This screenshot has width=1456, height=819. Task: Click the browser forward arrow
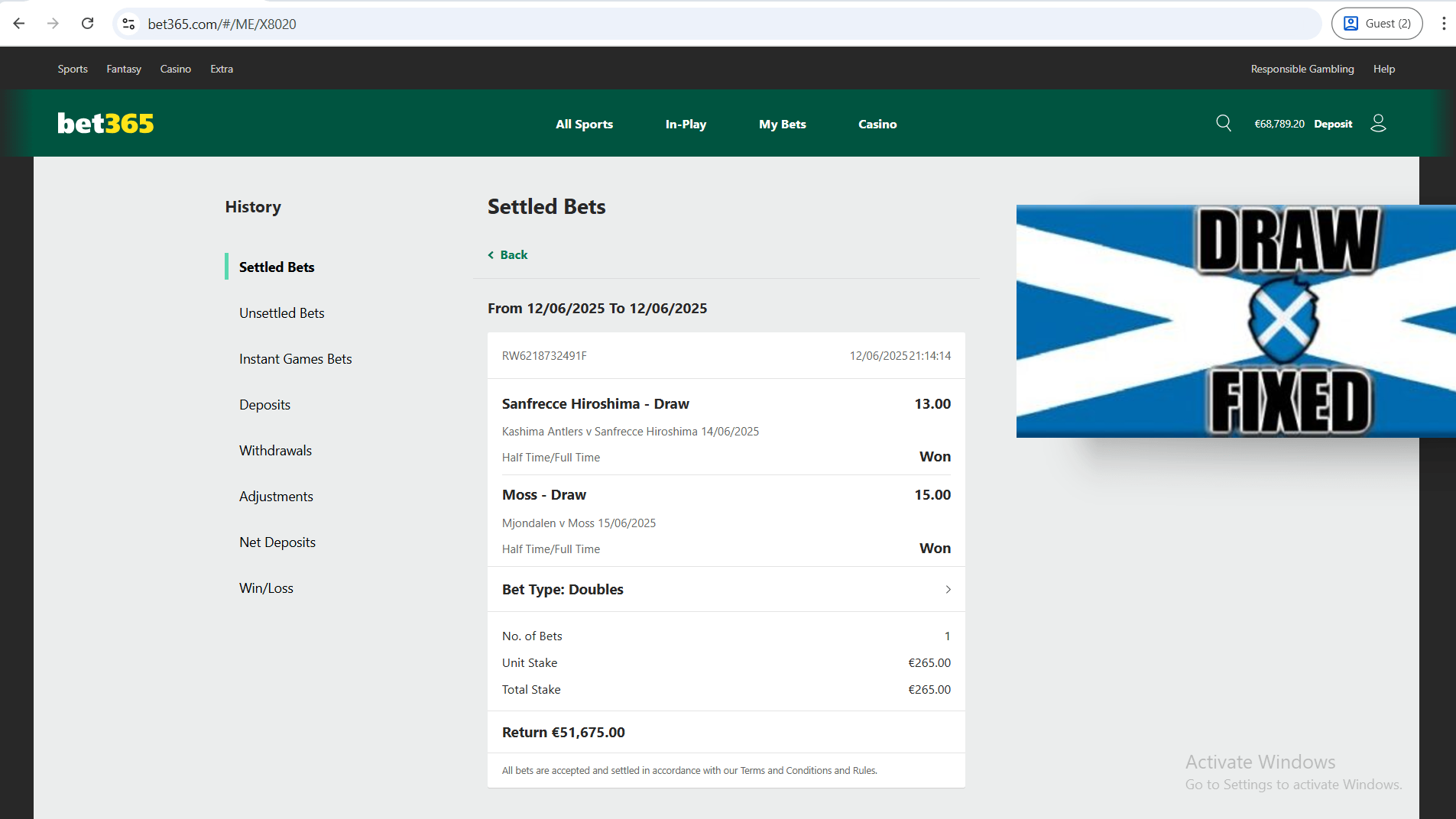pyautogui.click(x=53, y=24)
